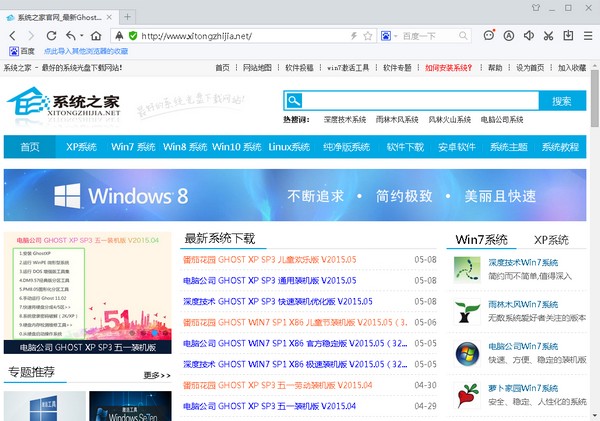Close the 系统之家官网 tab
The image size is (600, 421).
coord(109,17)
